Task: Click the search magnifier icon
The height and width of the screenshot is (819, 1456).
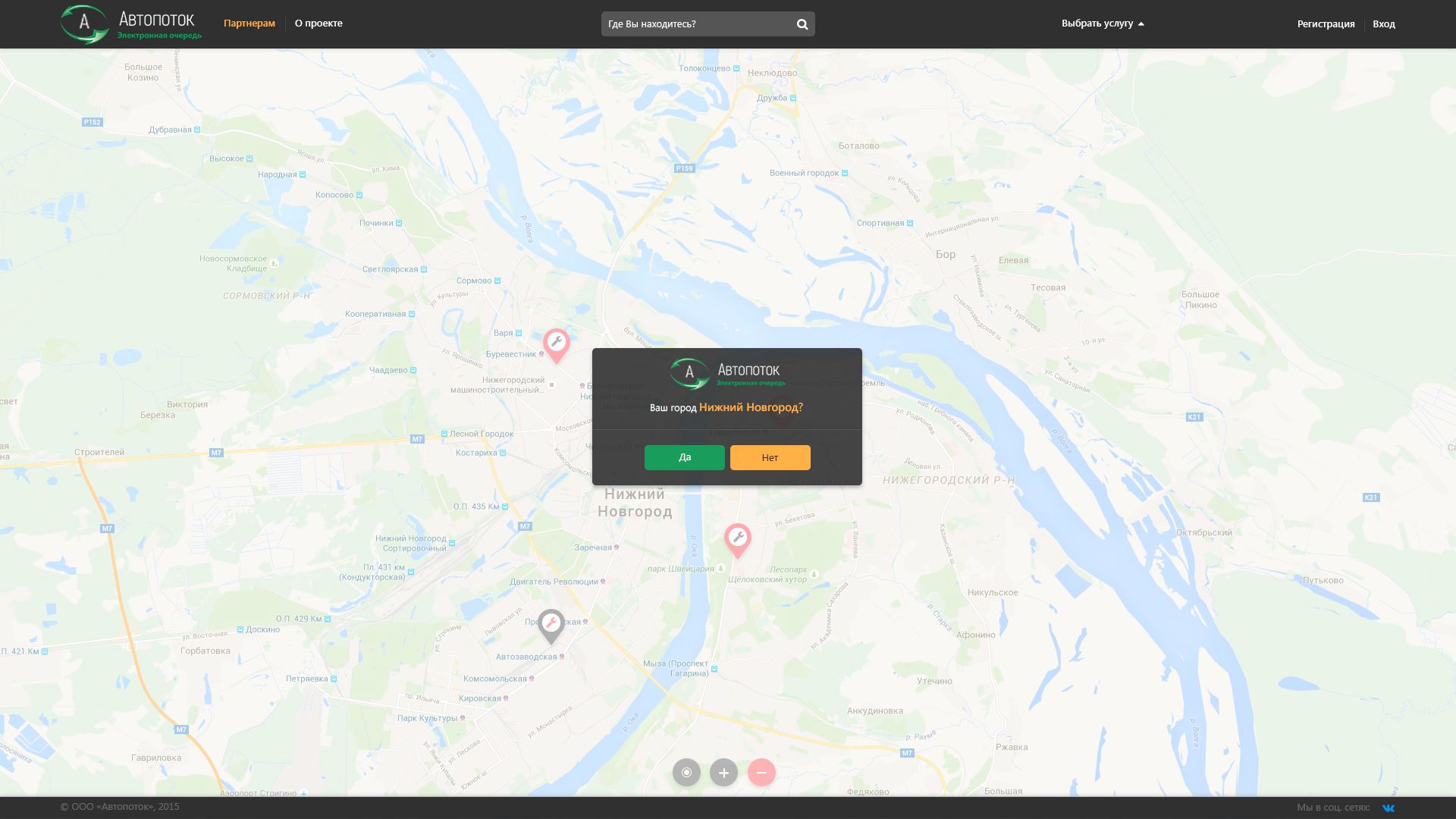Action: [x=802, y=24]
